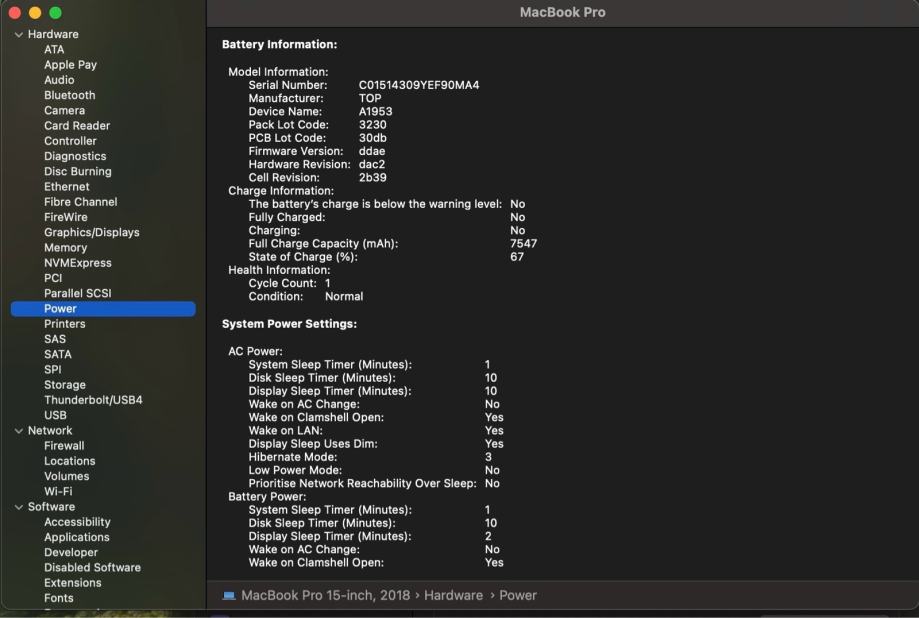
Task: Click the System Power Settings heading
Action: [289, 324]
